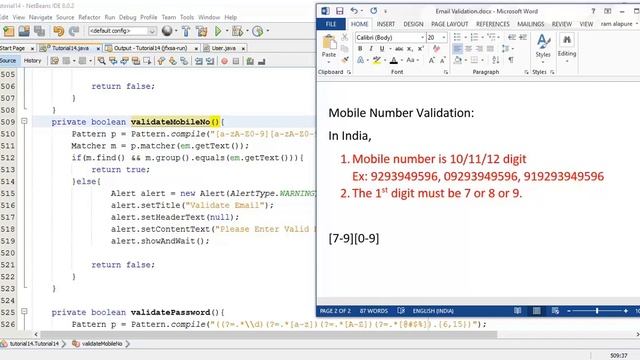This screenshot has height=360, width=640.
Task: Click the Format Painter brush icon
Action: [345, 60]
